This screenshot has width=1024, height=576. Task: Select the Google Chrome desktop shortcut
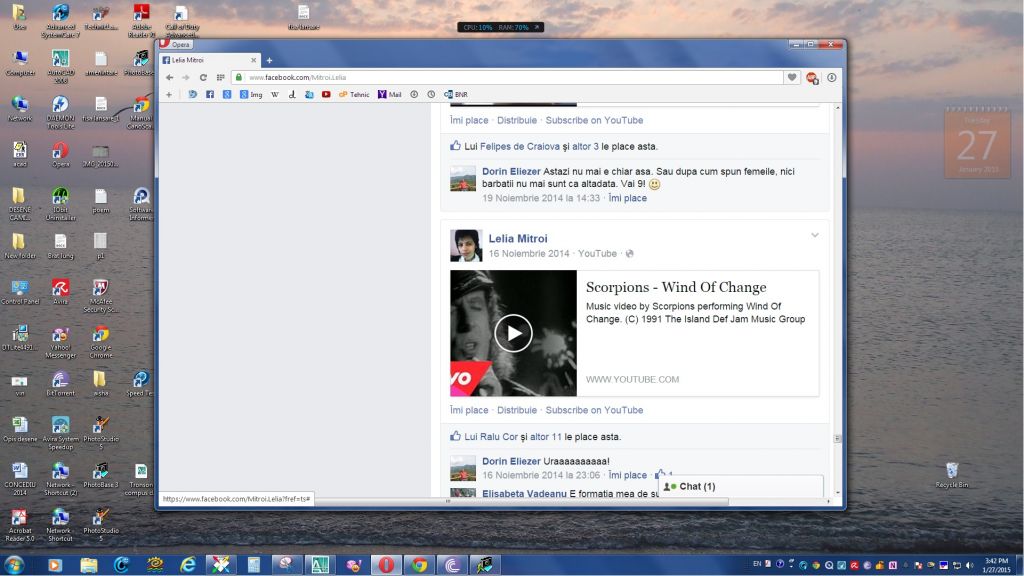(x=101, y=342)
